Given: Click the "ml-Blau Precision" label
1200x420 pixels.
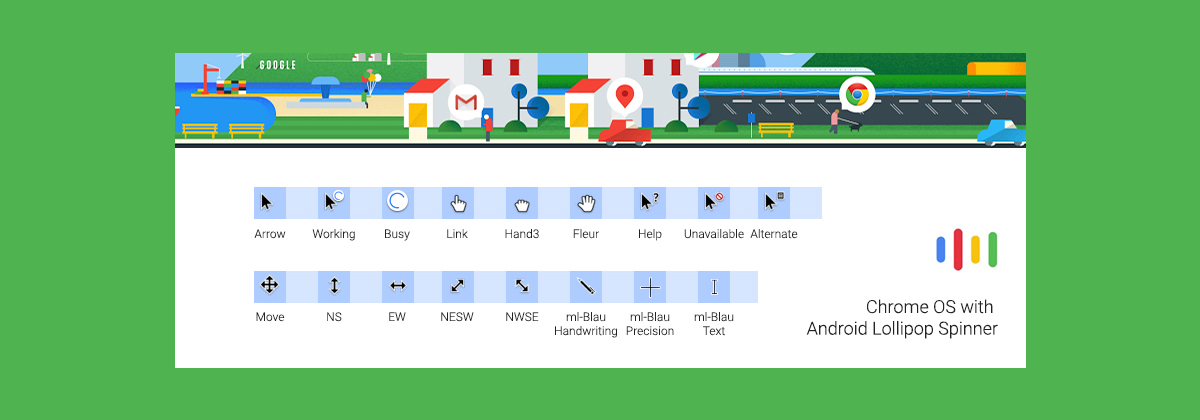Looking at the screenshot, I should coord(650,324).
